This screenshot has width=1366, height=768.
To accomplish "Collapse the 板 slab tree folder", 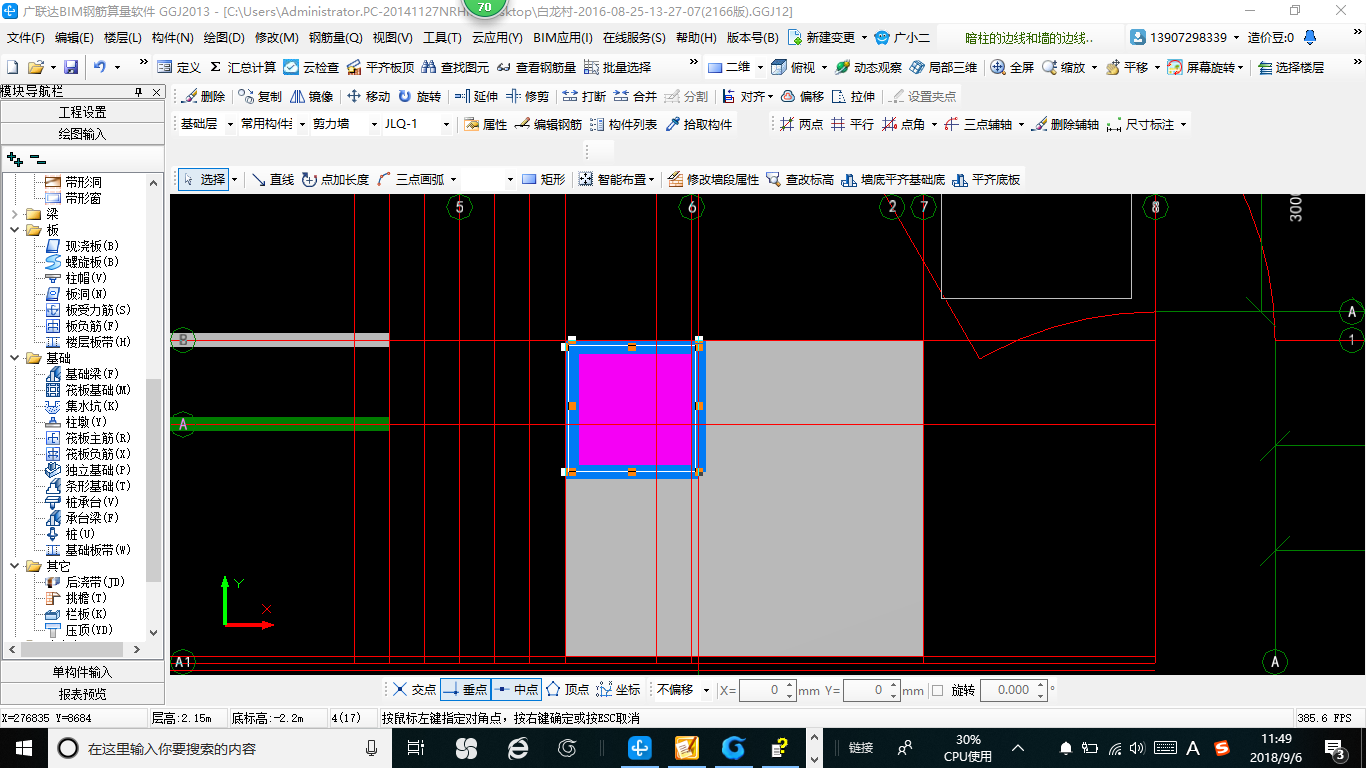I will (14, 230).
